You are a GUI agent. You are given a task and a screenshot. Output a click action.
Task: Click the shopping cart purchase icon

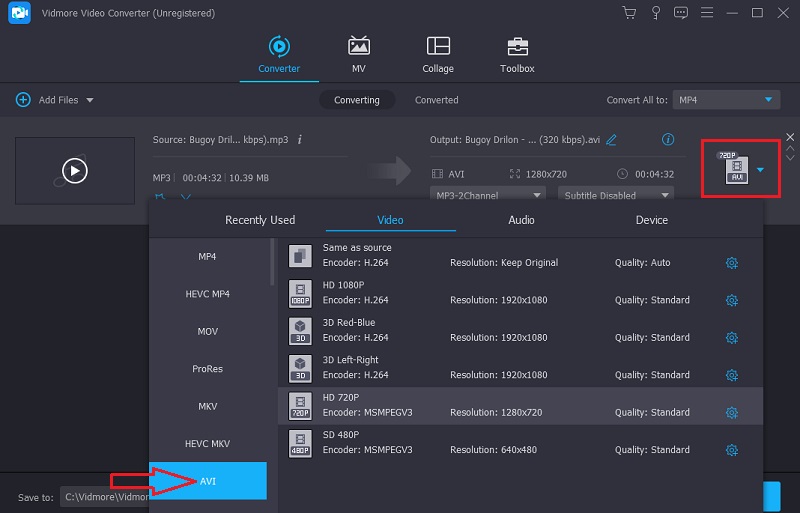click(x=629, y=13)
